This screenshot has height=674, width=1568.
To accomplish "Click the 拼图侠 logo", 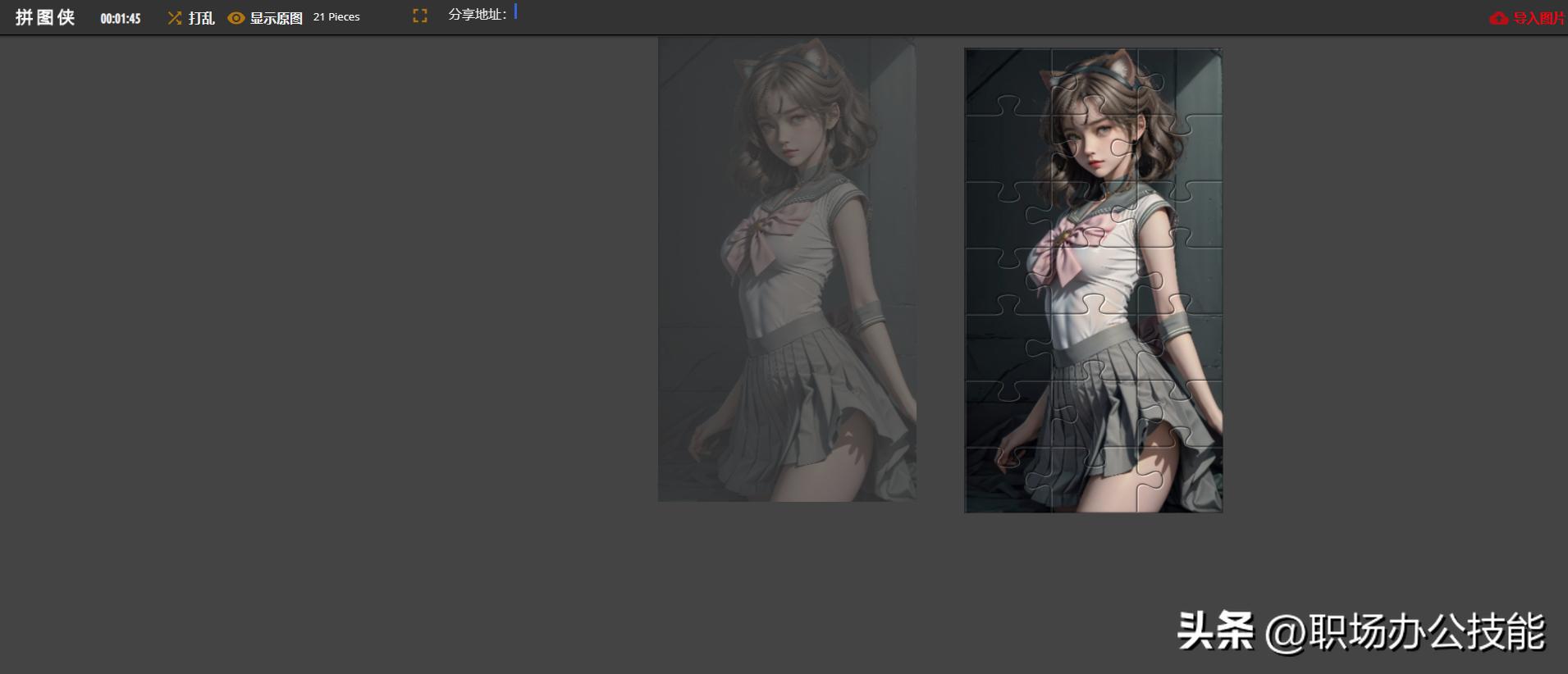I will point(45,17).
